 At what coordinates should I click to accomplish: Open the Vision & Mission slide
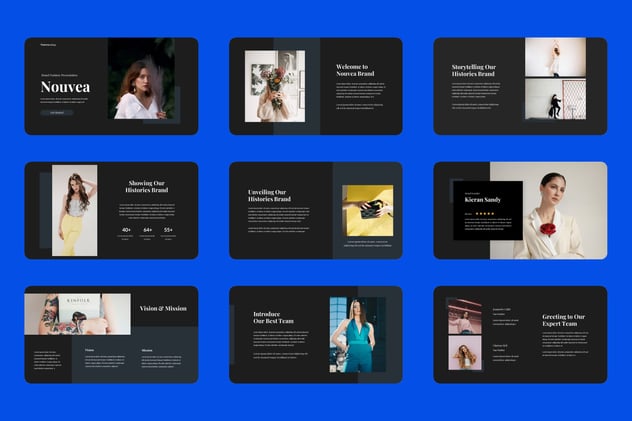click(111, 335)
